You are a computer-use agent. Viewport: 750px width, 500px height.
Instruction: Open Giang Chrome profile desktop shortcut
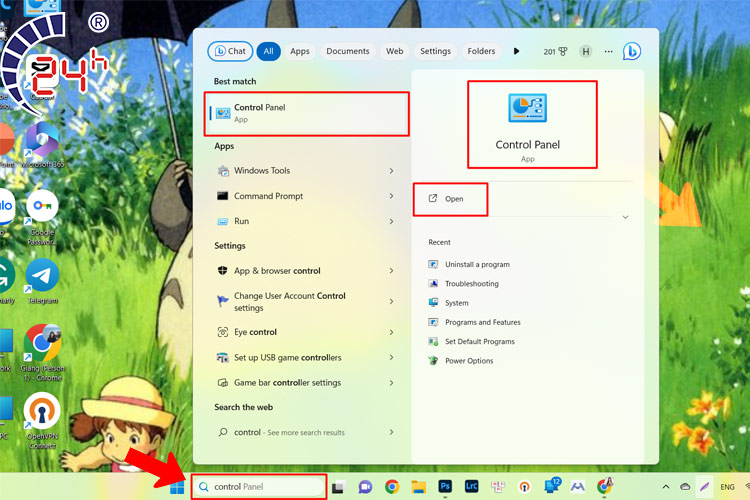[42, 353]
